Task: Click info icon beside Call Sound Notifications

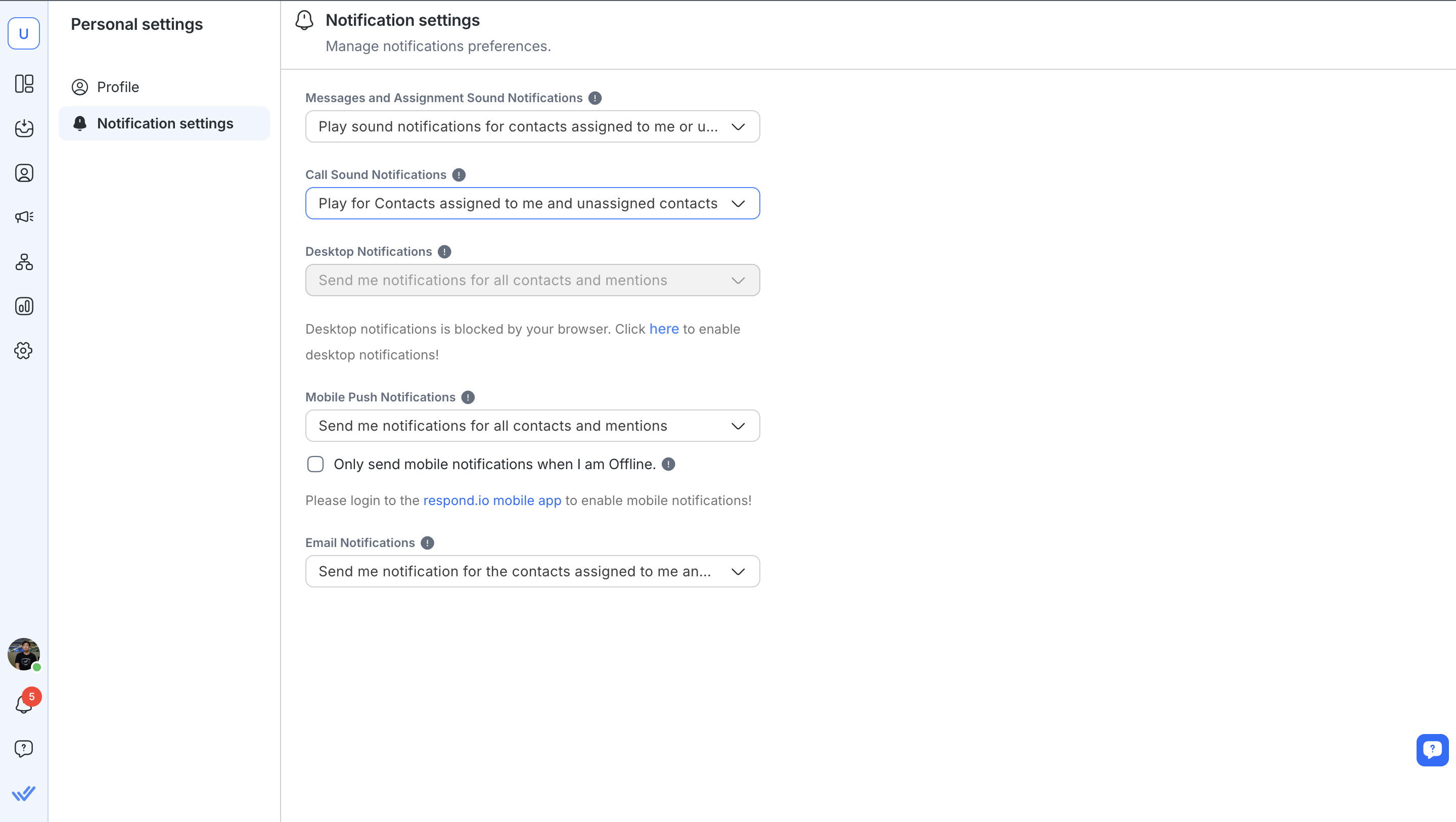Action: point(459,175)
